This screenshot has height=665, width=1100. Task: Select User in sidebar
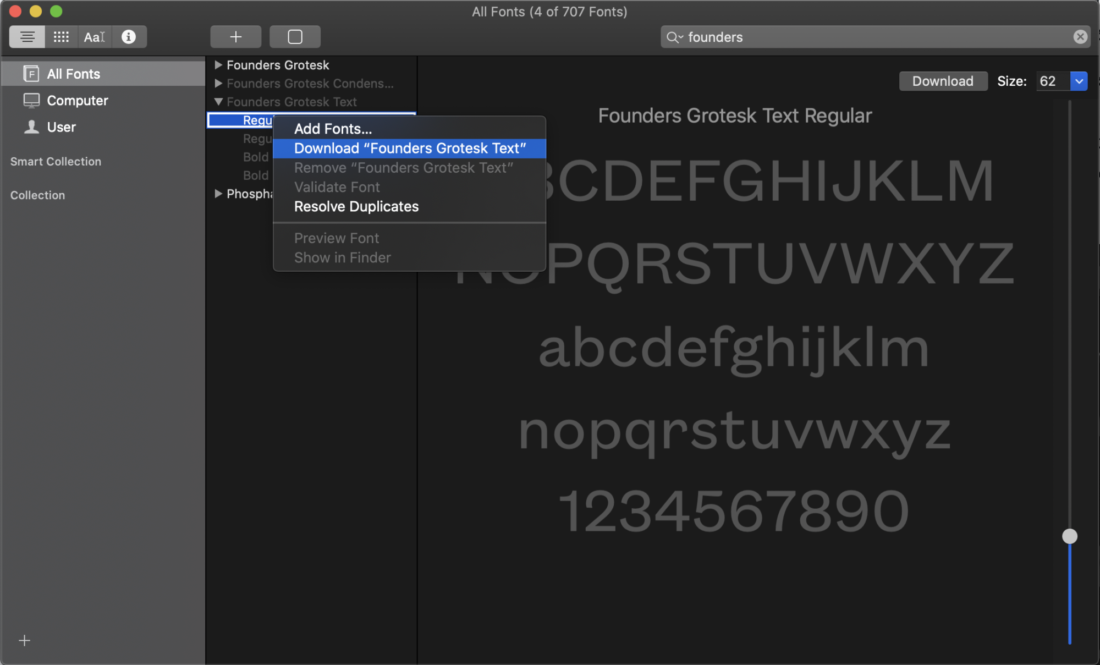[x=102, y=127]
